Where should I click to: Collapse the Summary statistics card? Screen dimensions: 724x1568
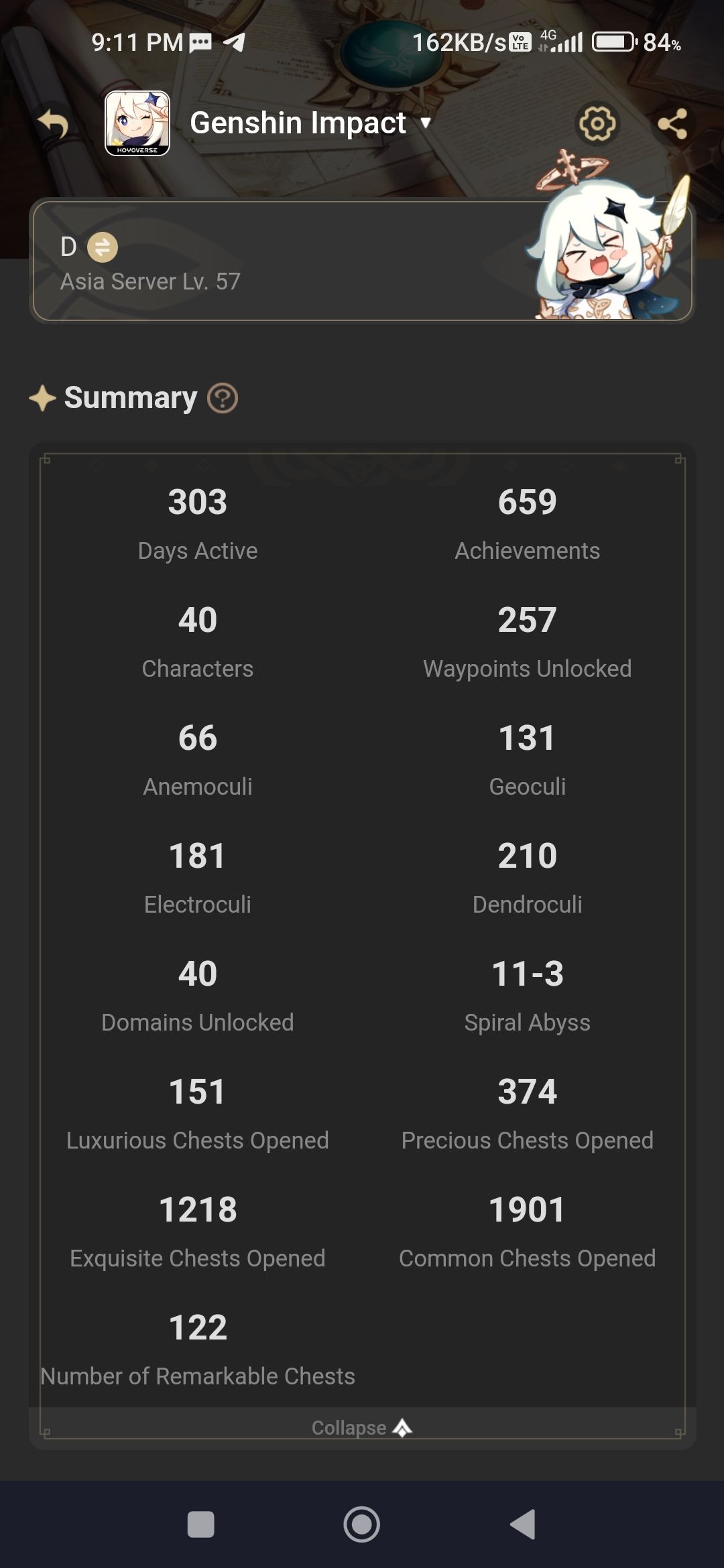pos(361,1427)
